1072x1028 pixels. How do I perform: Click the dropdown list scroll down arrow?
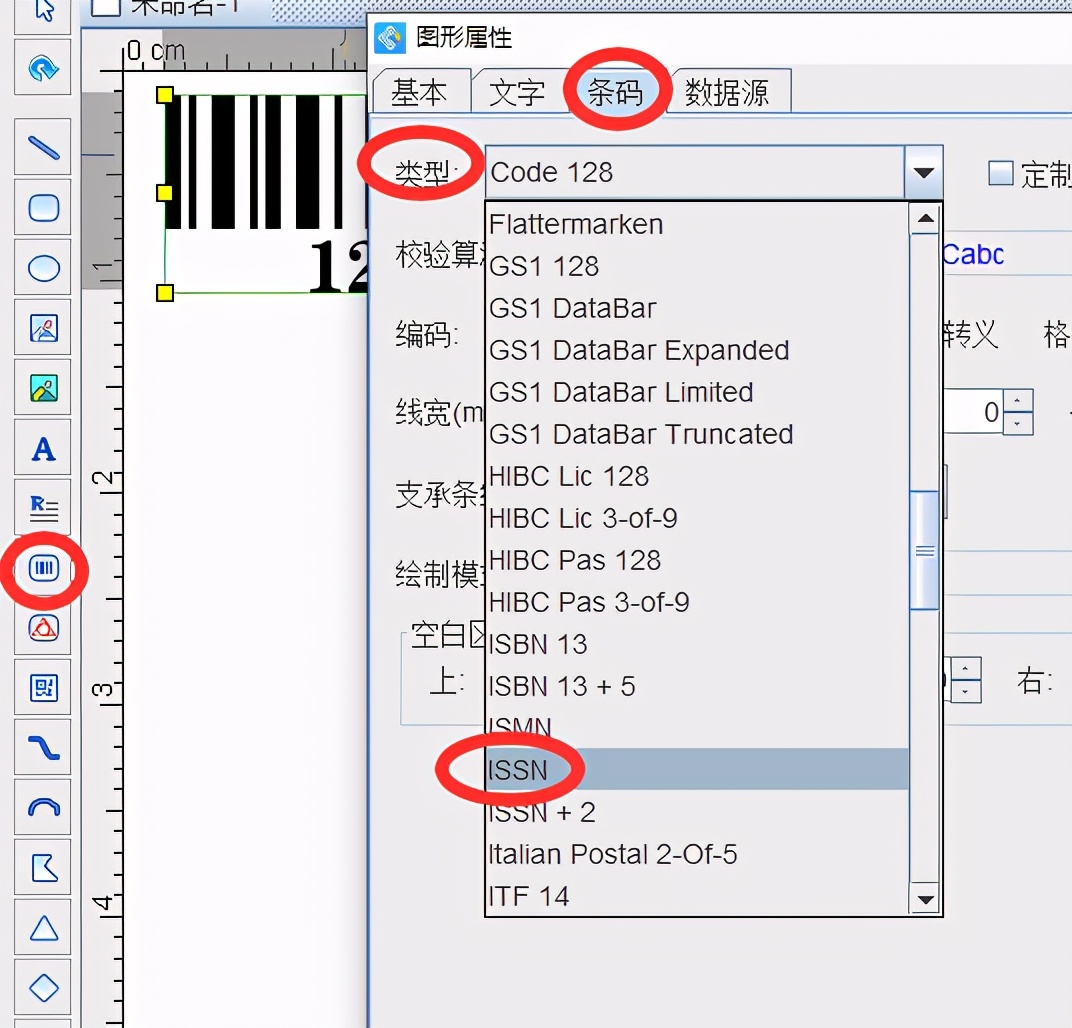[925, 900]
